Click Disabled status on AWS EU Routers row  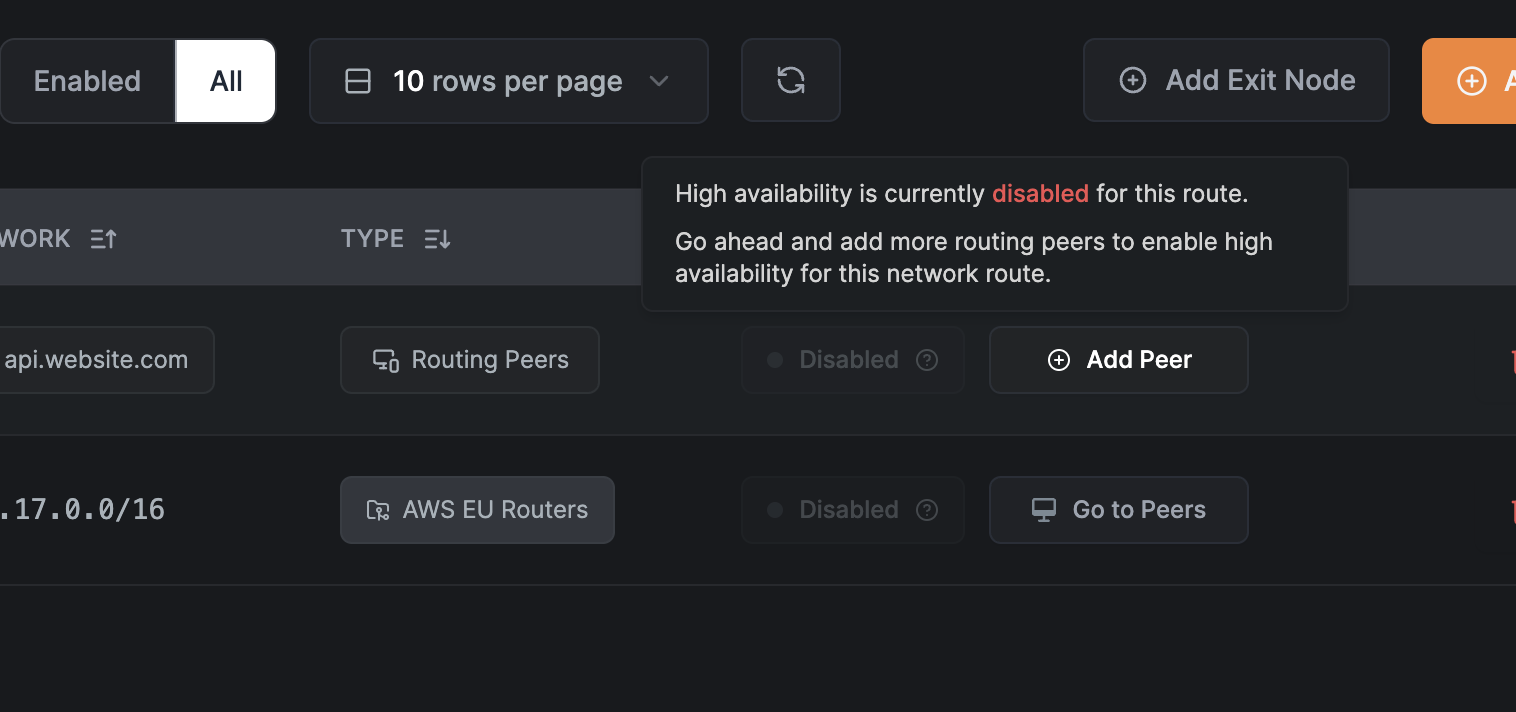[848, 510]
